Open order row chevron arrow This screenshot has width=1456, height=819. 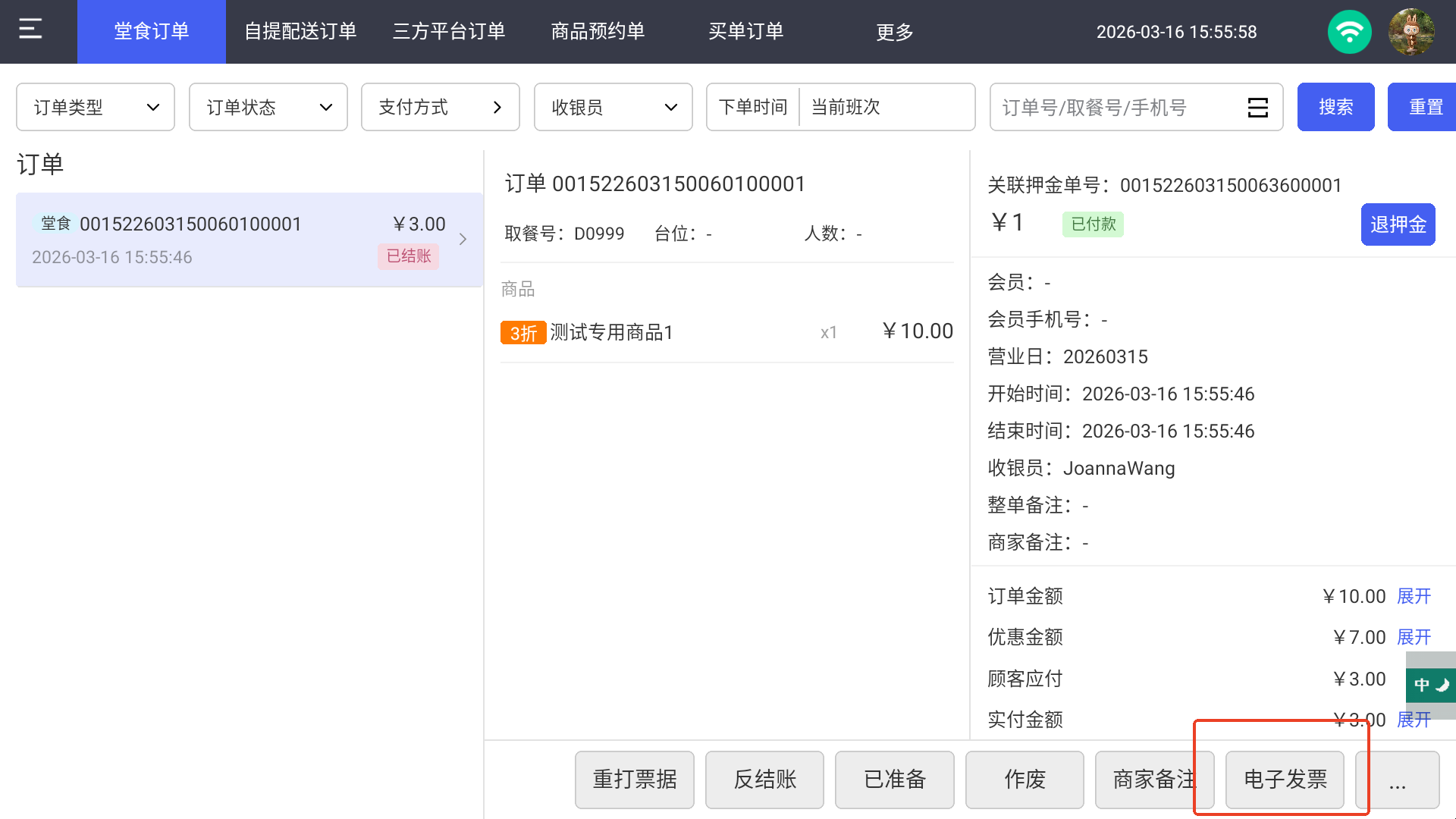pos(463,240)
